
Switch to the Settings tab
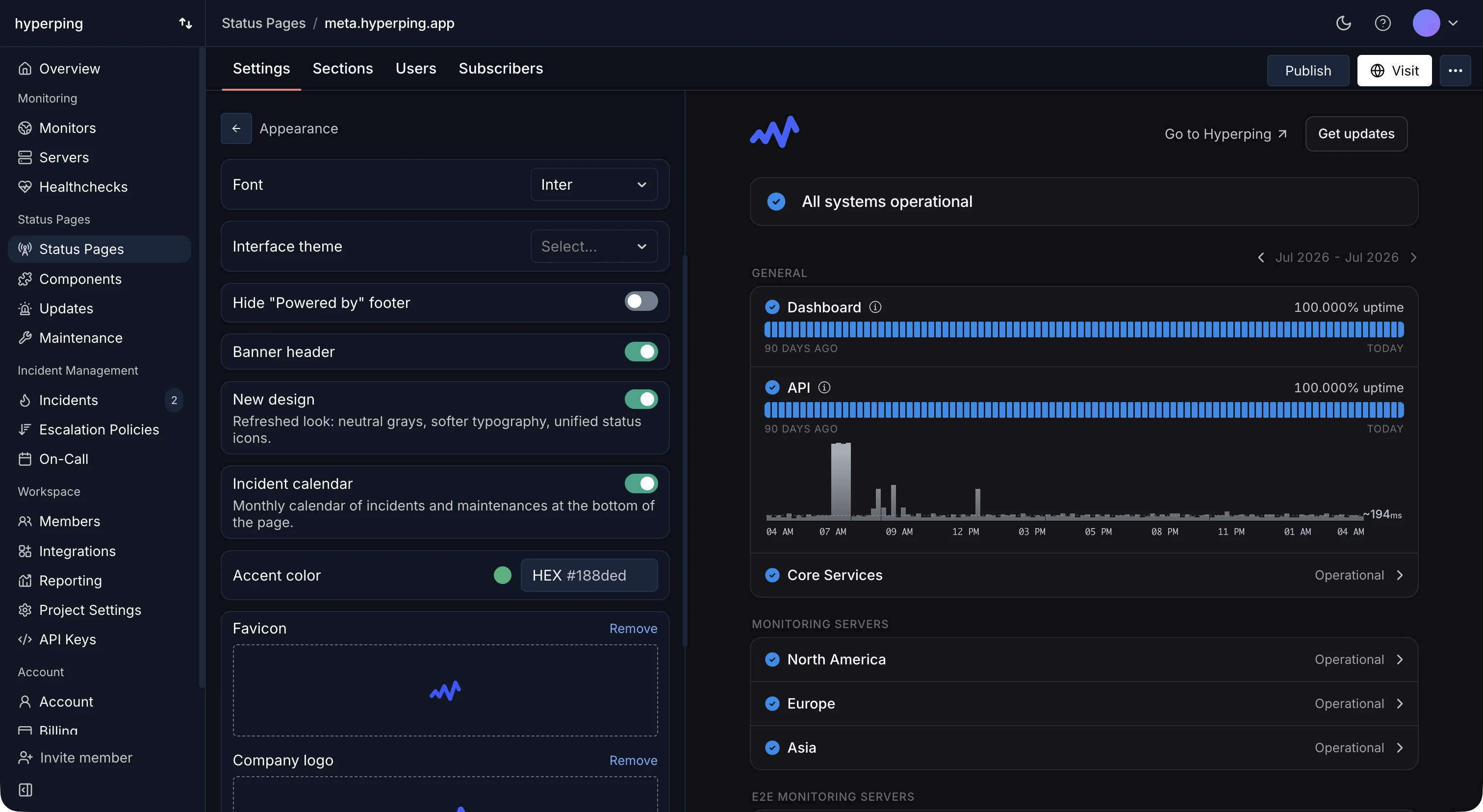pyautogui.click(x=261, y=69)
